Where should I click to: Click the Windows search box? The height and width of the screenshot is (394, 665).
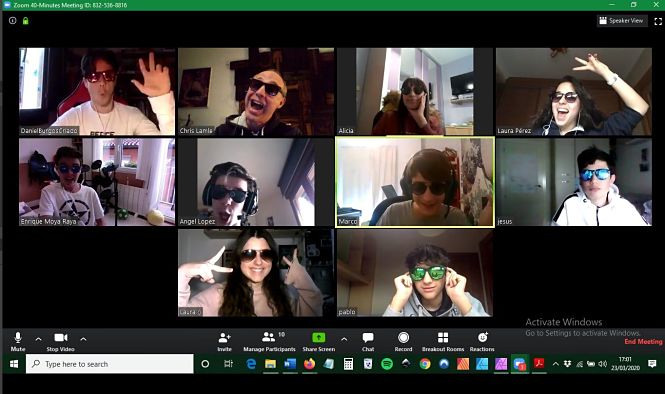tap(110, 364)
